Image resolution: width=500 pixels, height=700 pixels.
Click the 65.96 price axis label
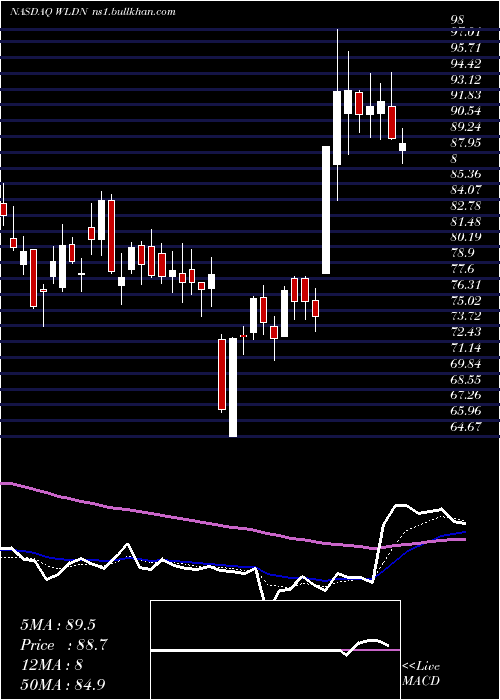click(466, 411)
